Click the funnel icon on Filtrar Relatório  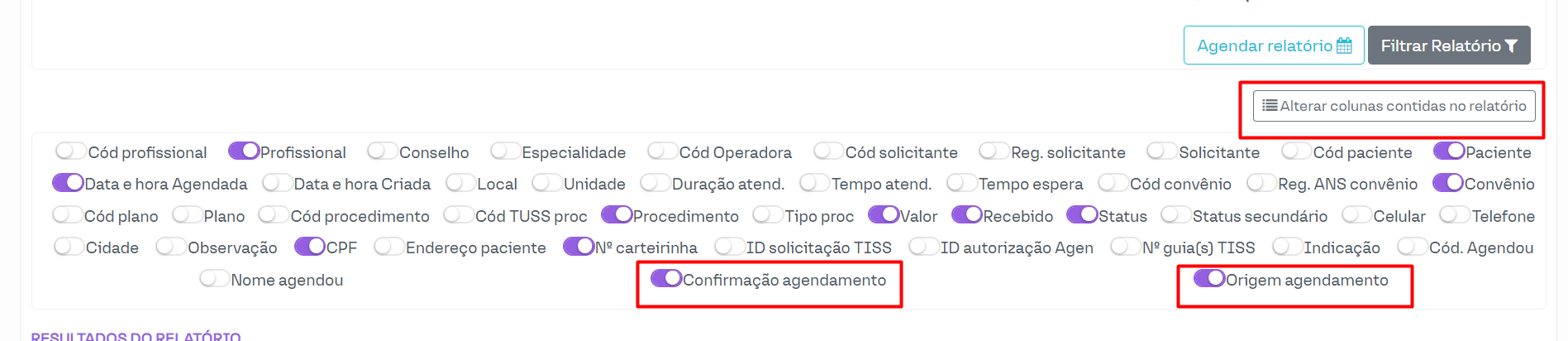point(1511,46)
